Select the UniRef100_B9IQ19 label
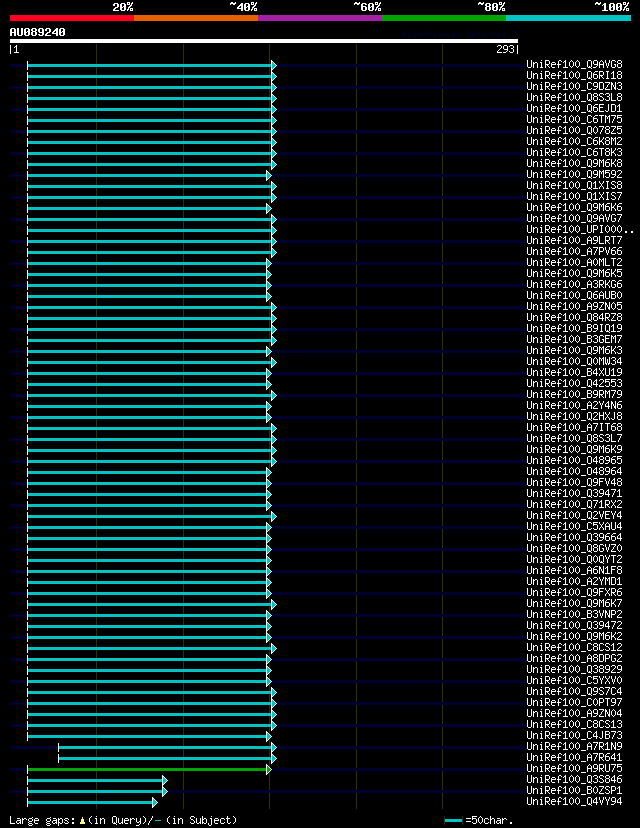The image size is (640, 828). (575, 328)
